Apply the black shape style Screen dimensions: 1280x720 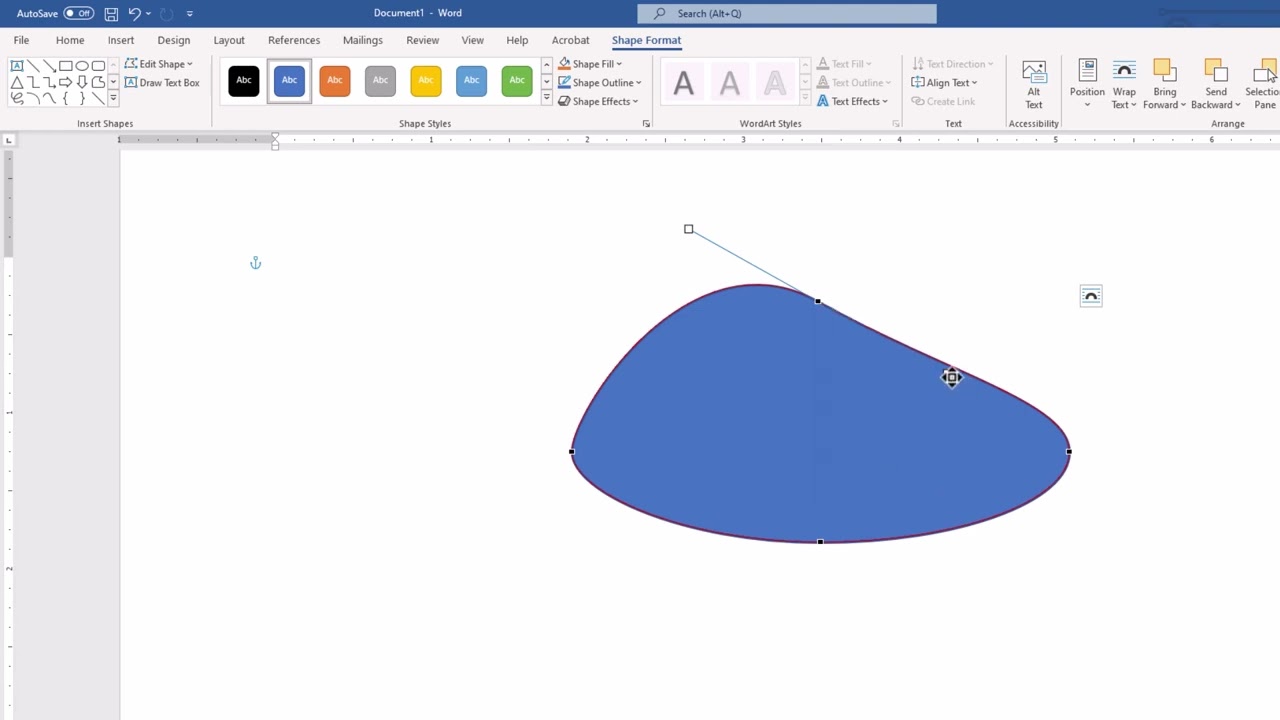[244, 81]
